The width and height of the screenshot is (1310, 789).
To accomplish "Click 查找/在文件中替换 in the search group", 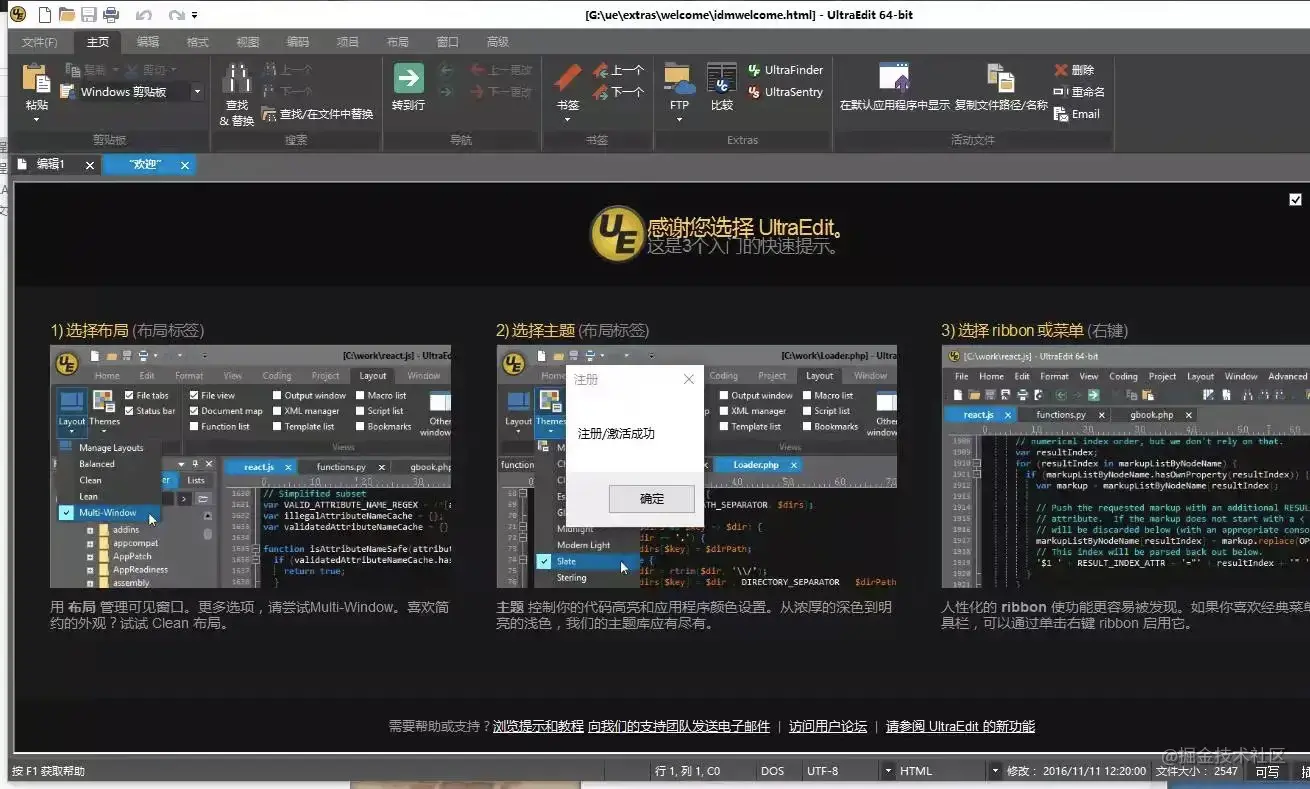I will tap(318, 114).
